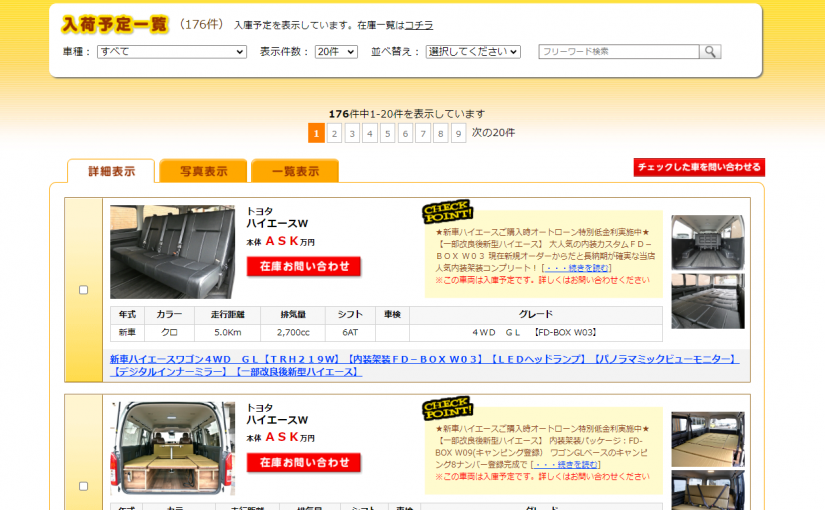Go to results page 4

(x=370, y=133)
